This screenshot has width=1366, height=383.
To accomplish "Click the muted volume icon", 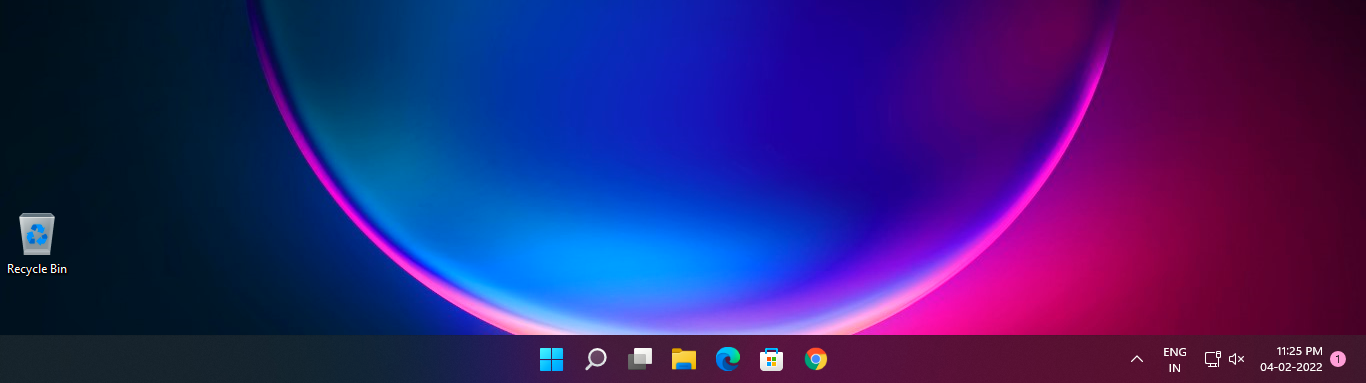I will (1236, 359).
